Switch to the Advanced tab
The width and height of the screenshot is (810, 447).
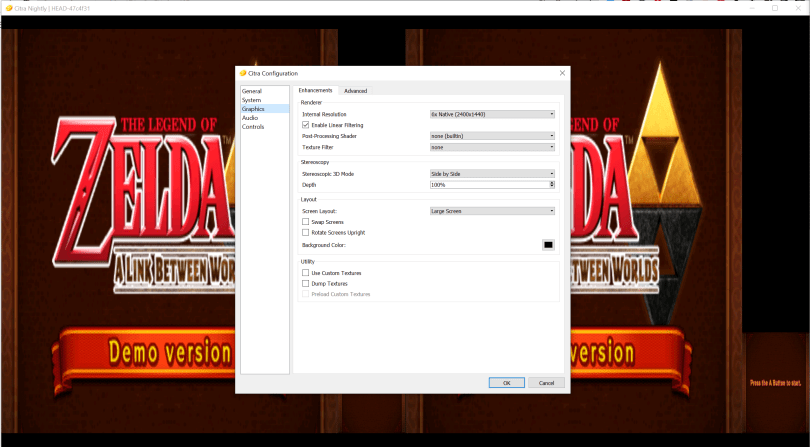pos(355,91)
